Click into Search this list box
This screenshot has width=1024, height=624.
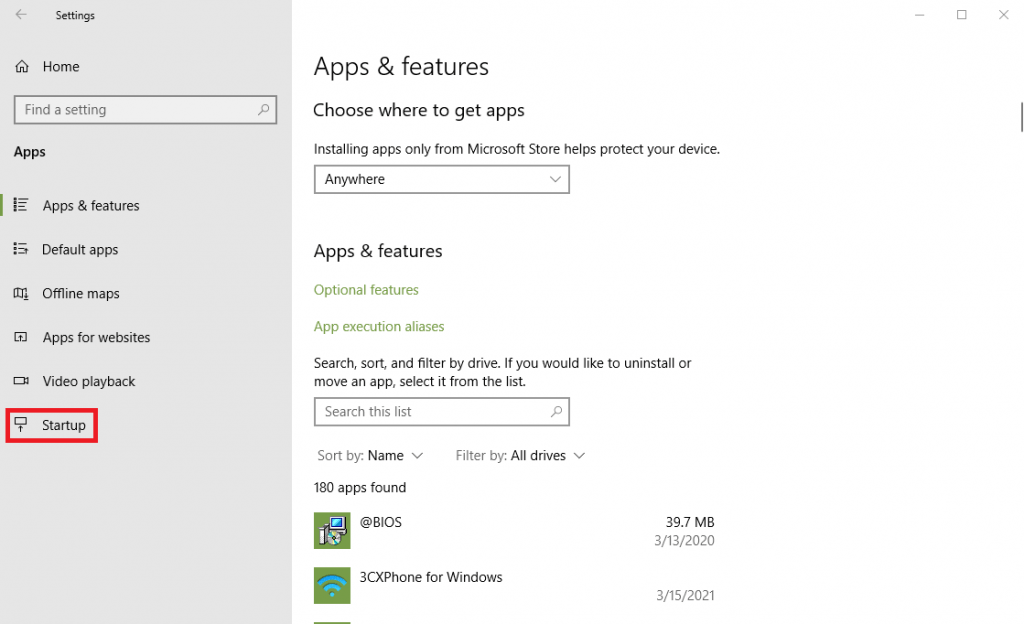click(x=441, y=412)
